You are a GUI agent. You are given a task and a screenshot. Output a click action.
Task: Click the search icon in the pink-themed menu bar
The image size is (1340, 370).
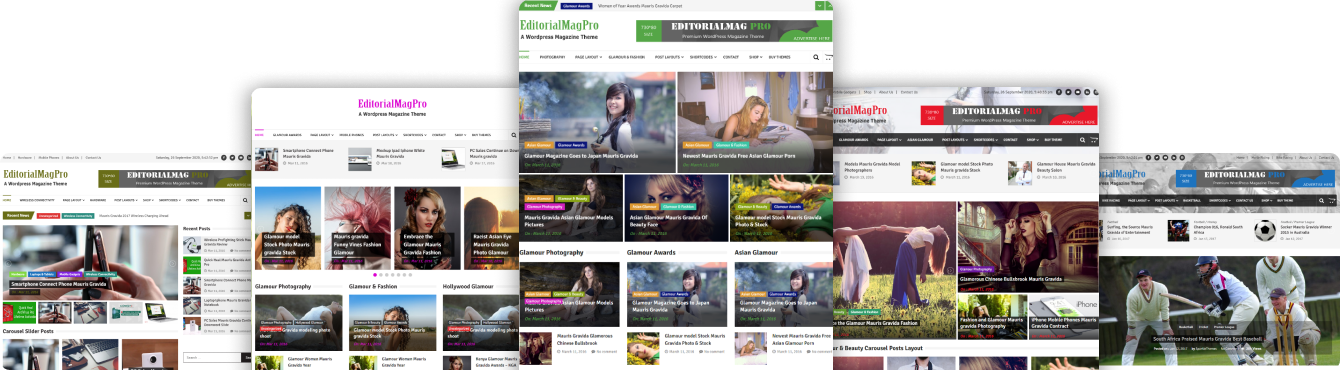coord(514,135)
